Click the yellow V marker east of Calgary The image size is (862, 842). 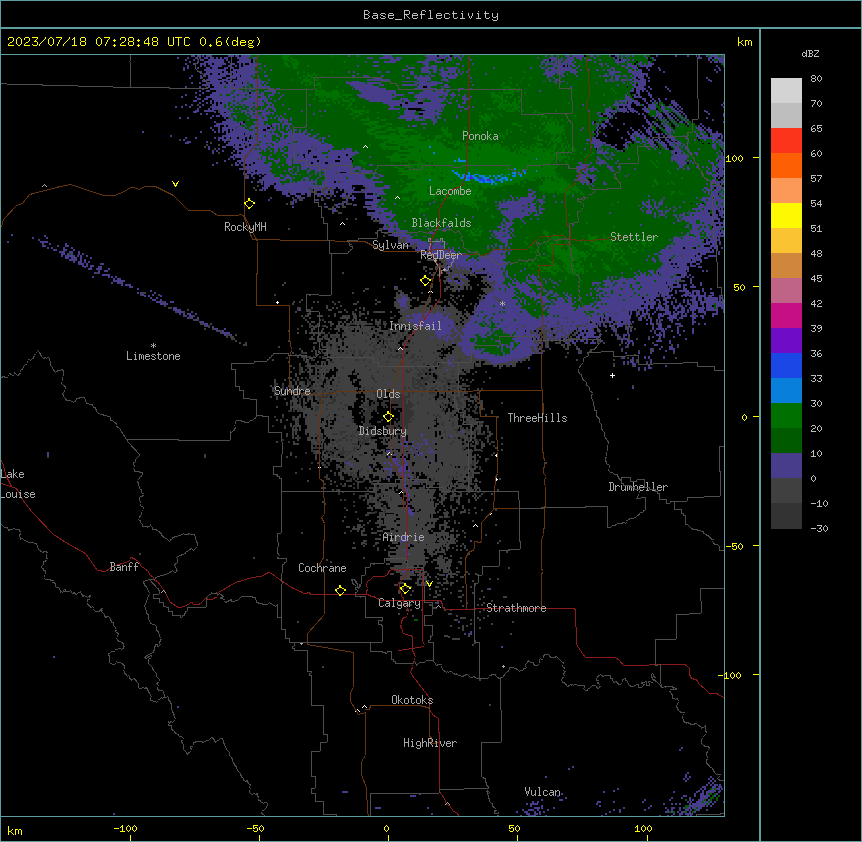(429, 584)
